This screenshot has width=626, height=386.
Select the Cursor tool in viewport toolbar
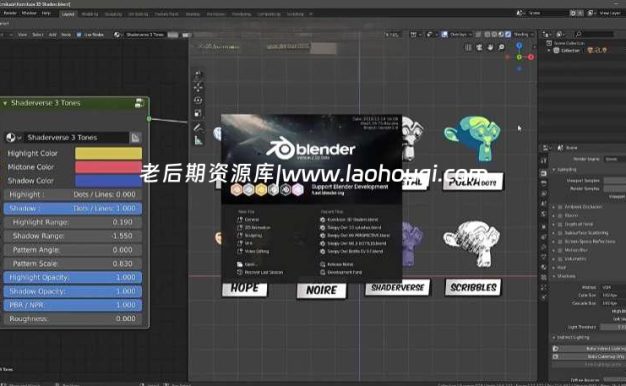[x=198, y=75]
